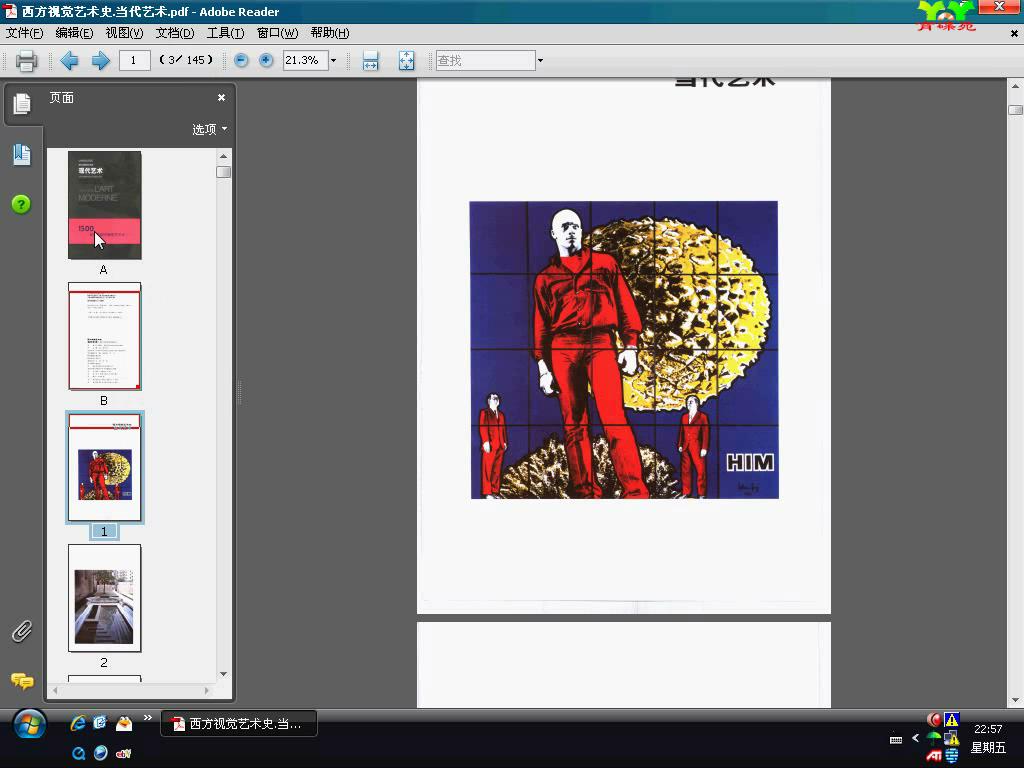Show more quick launch icons with the chevron
Viewport: 1024px width, 768px height.
(x=148, y=718)
